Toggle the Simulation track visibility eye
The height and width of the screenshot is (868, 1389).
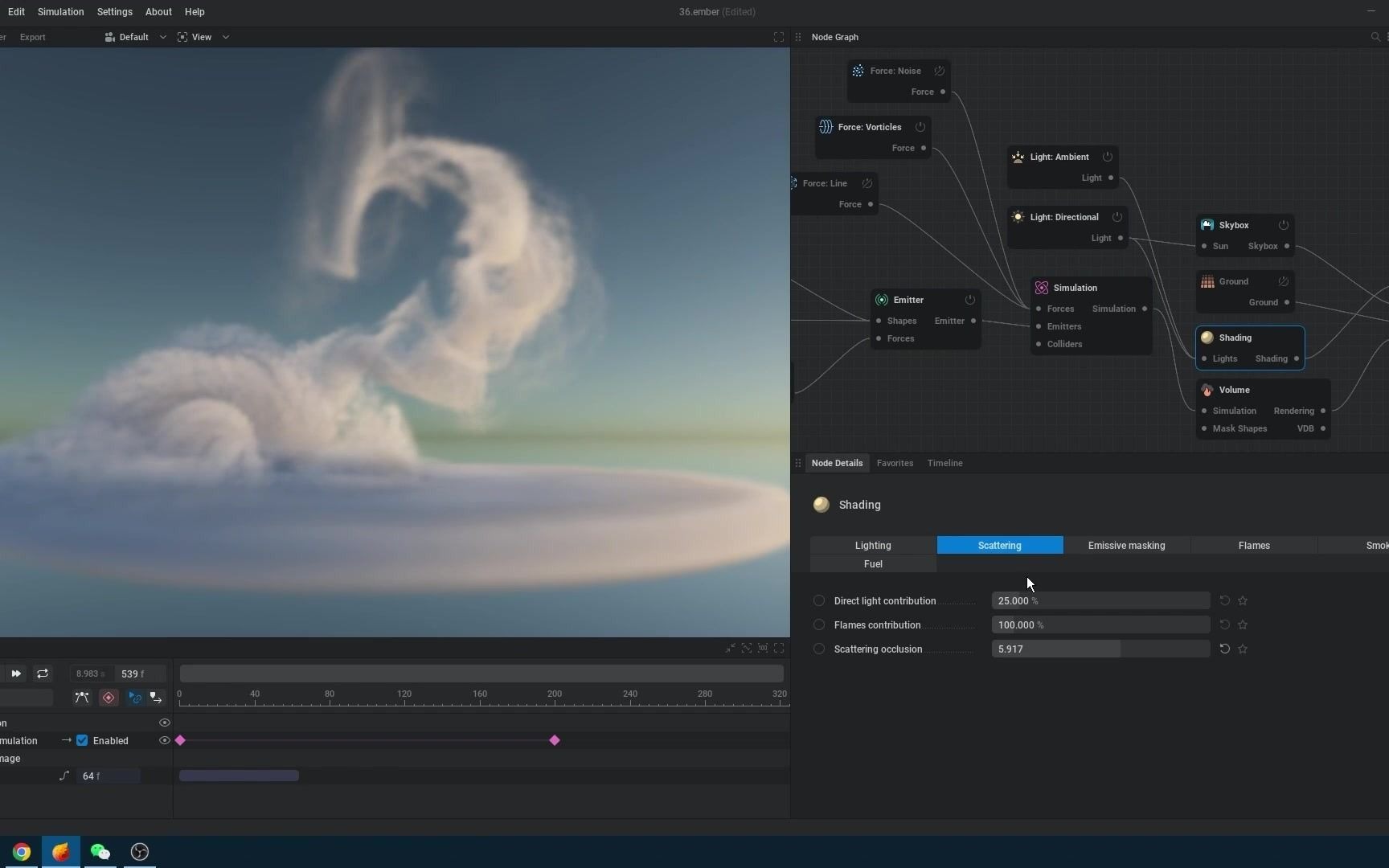[x=165, y=741]
